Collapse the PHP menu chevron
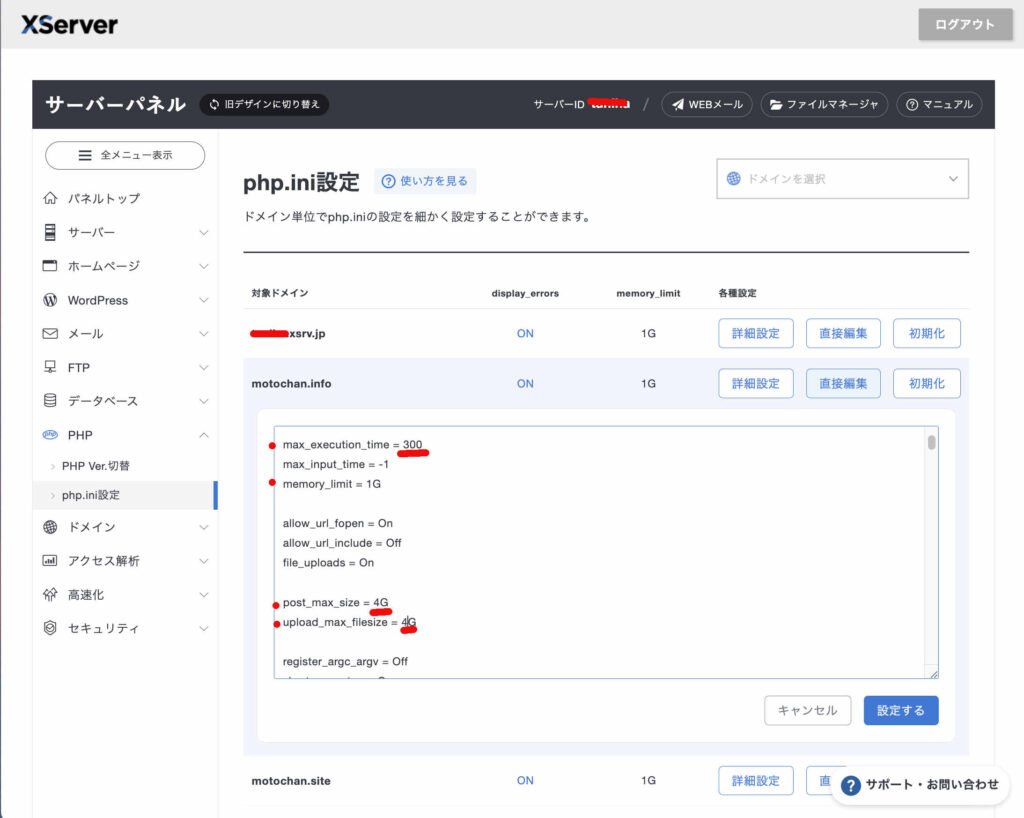This screenshot has width=1024, height=818. pos(204,435)
